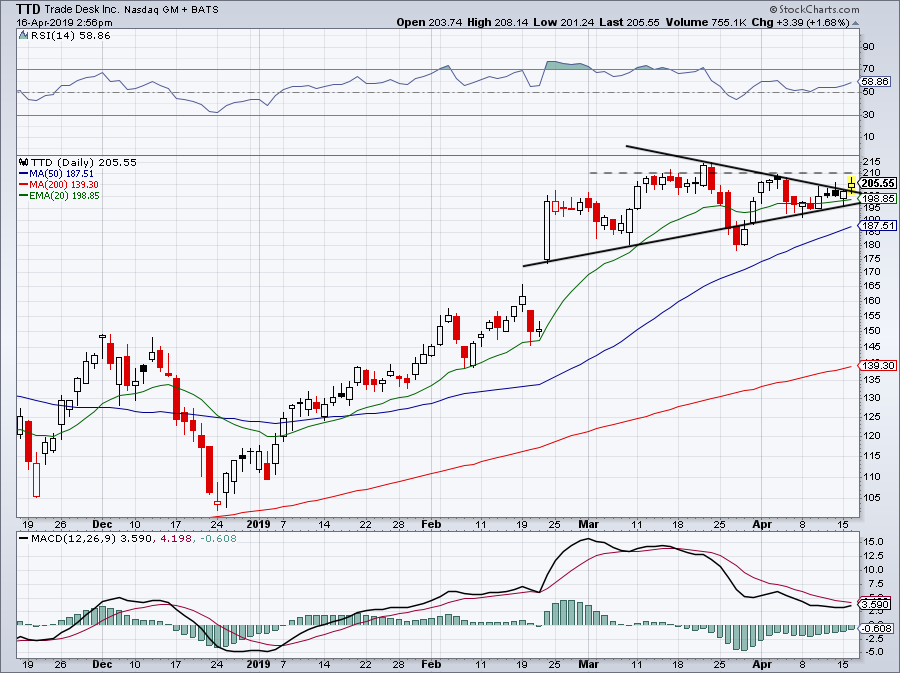Select the green EMA(20) legend line marker
The height and width of the screenshot is (673, 900).
[24, 196]
